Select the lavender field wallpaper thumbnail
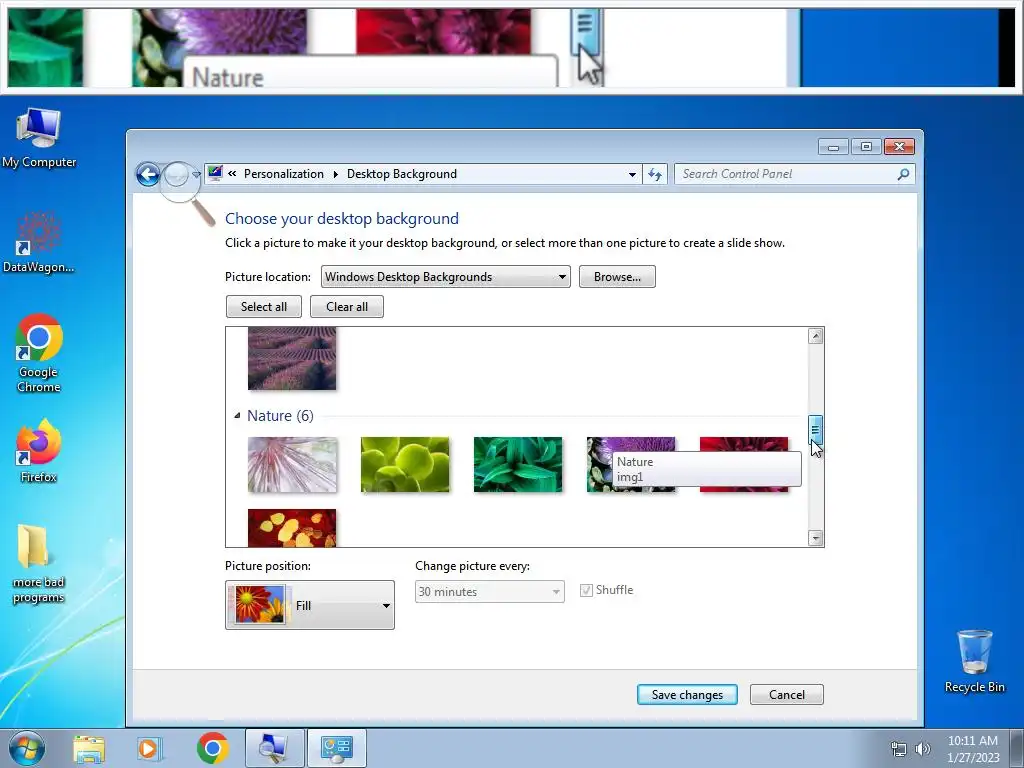This screenshot has height=768, width=1024. pyautogui.click(x=292, y=359)
